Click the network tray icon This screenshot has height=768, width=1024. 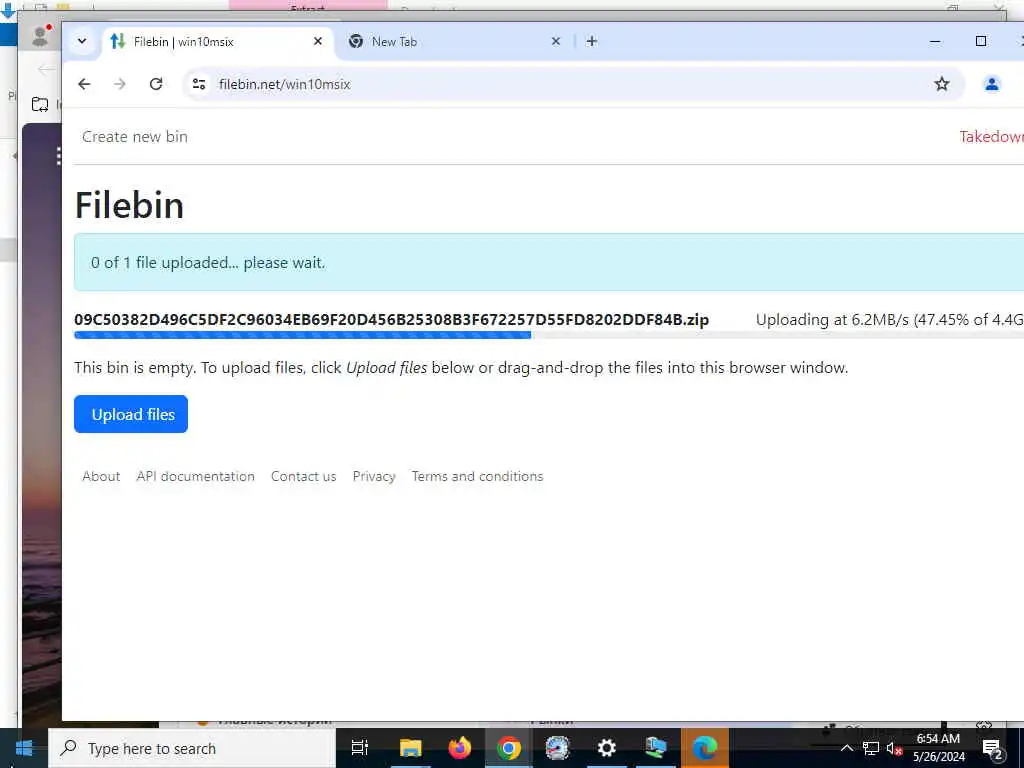[871, 748]
